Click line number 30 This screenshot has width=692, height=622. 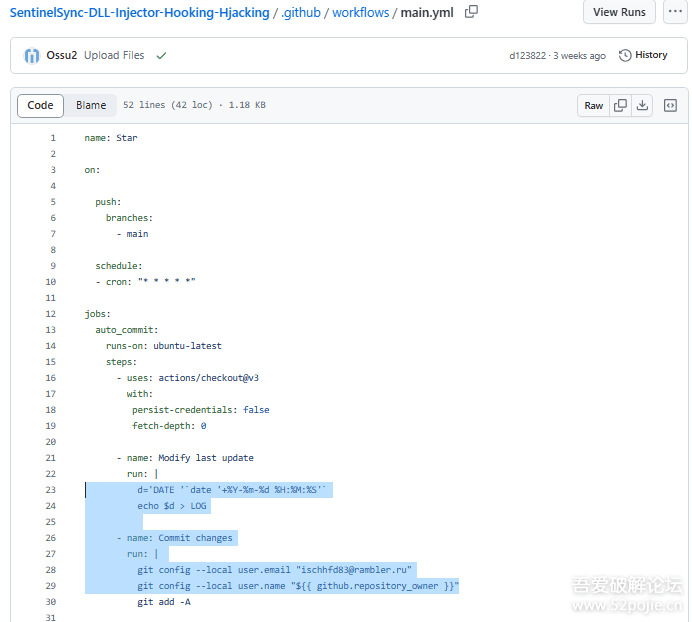point(51,602)
